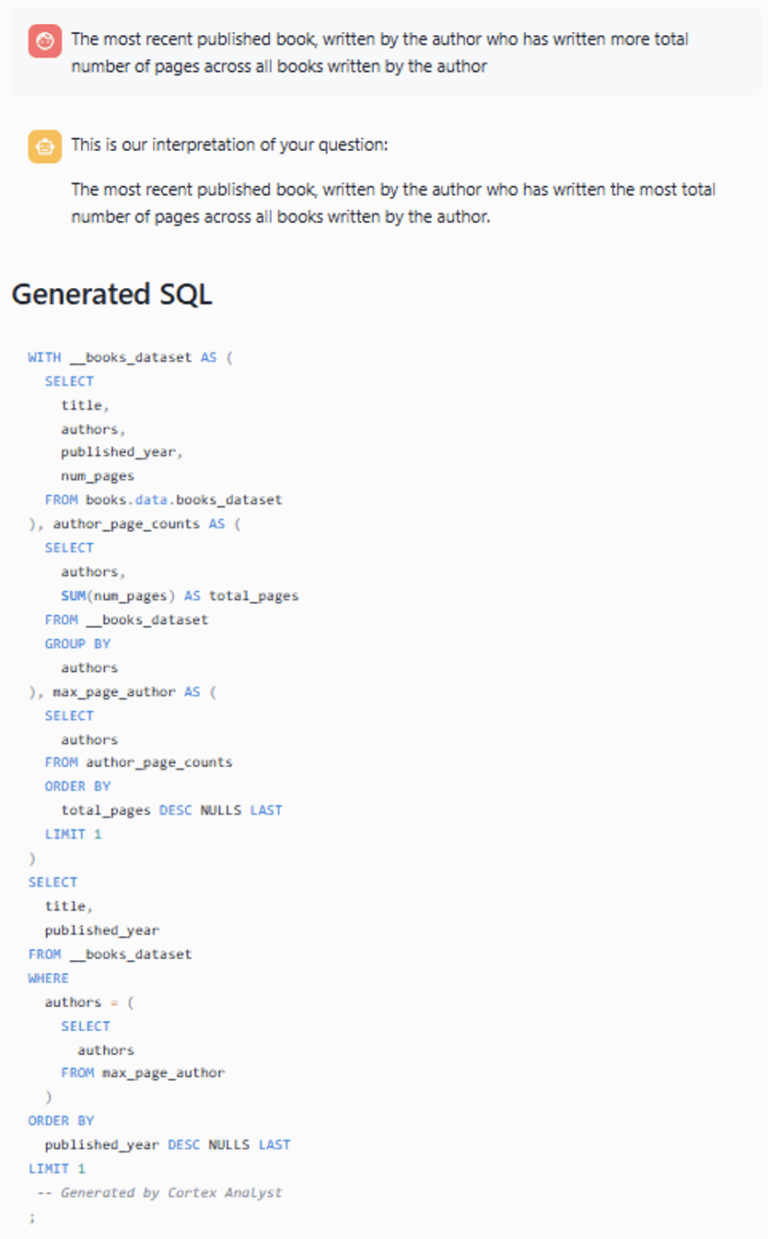Click the 'authors = (' condition line

coord(89,1002)
